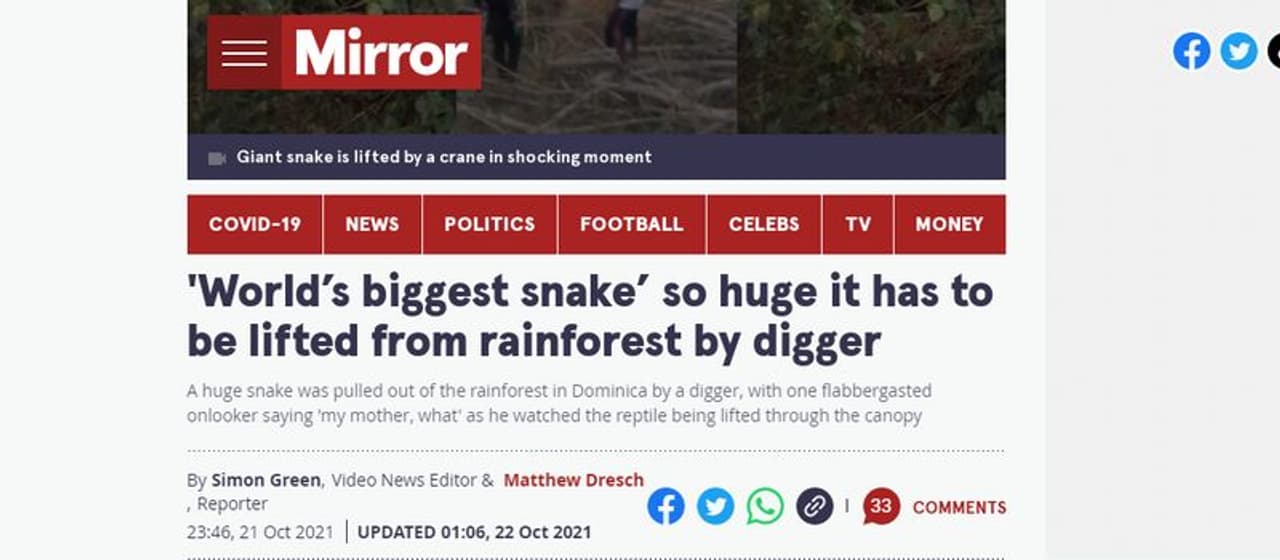The height and width of the screenshot is (560, 1280).
Task: Open the MONEY section
Action: click(x=950, y=224)
